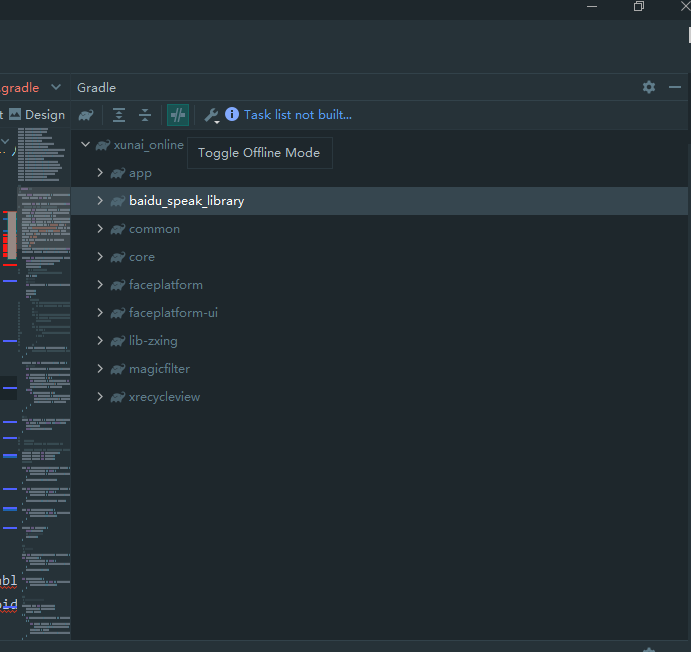Collapse the xunai_online root node
The width and height of the screenshot is (691, 652).
point(85,144)
